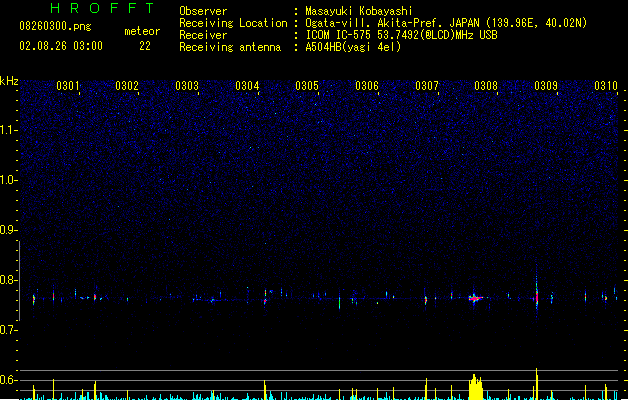Click the 0.6 kHz axis label

[9, 380]
